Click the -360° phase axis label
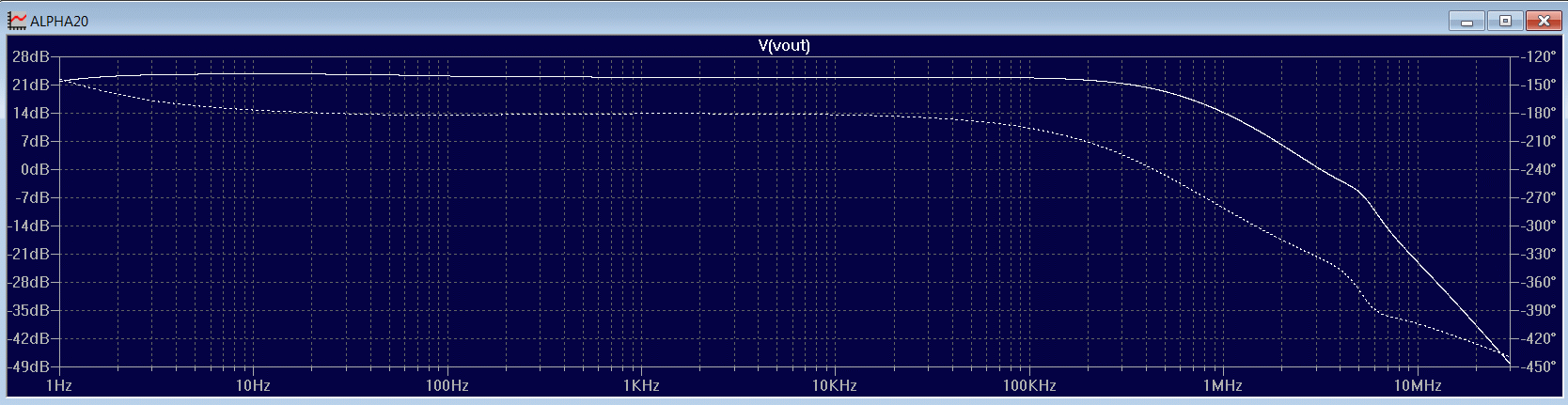Screen dimensions: 1568x405 pos(1539,282)
